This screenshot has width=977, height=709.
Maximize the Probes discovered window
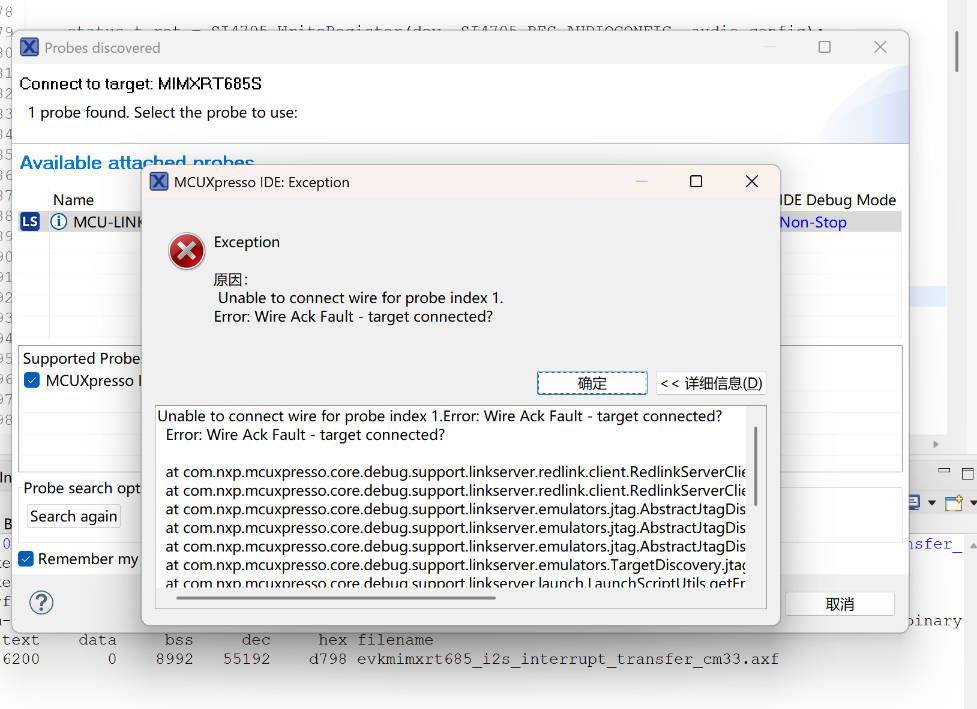tap(824, 47)
